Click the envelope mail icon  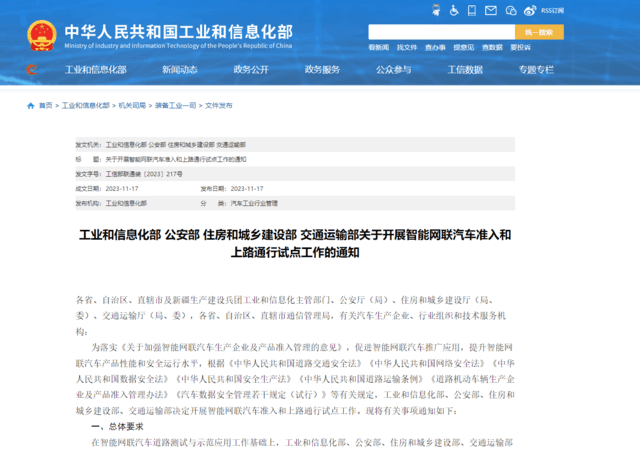click(491, 11)
